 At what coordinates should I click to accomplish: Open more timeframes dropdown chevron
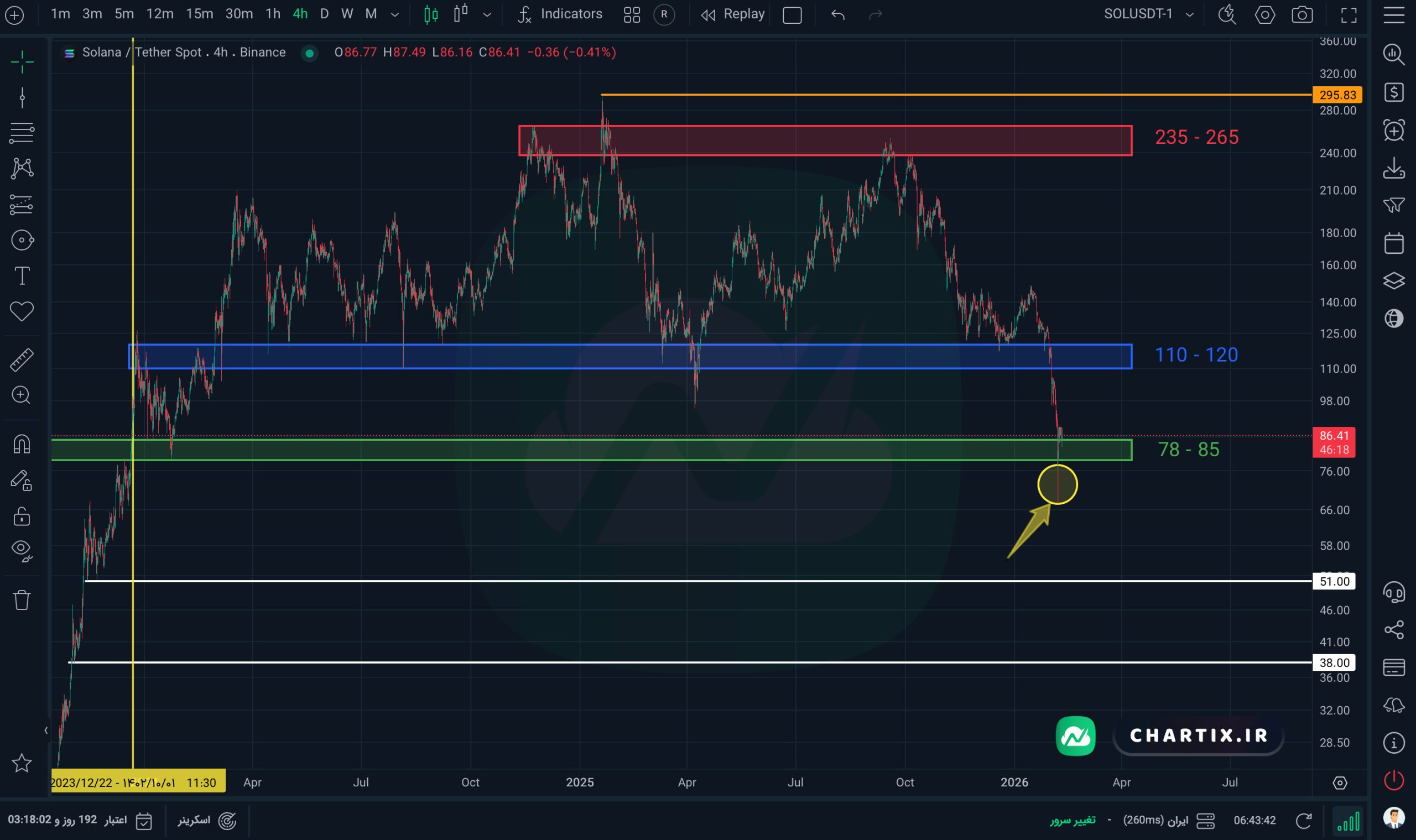click(394, 15)
